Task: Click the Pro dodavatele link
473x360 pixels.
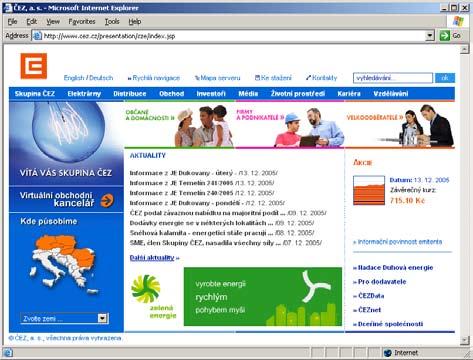Action: tap(380, 282)
